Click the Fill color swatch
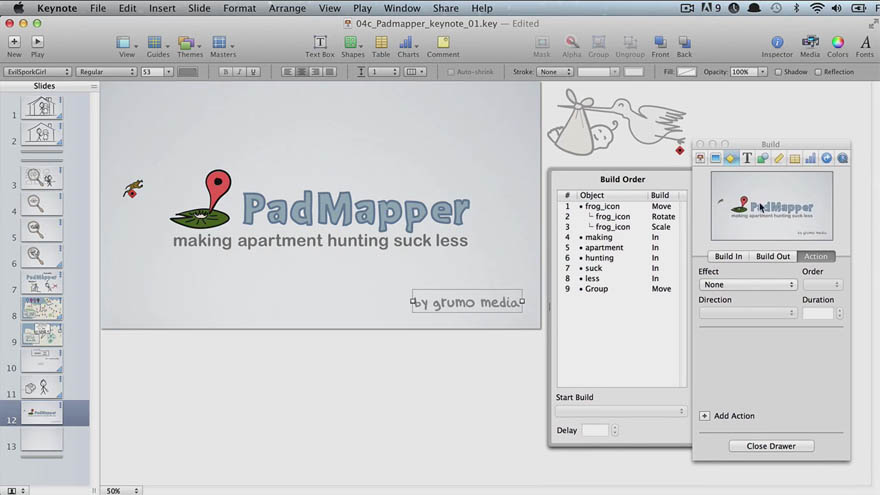The image size is (880, 495). click(x=686, y=72)
